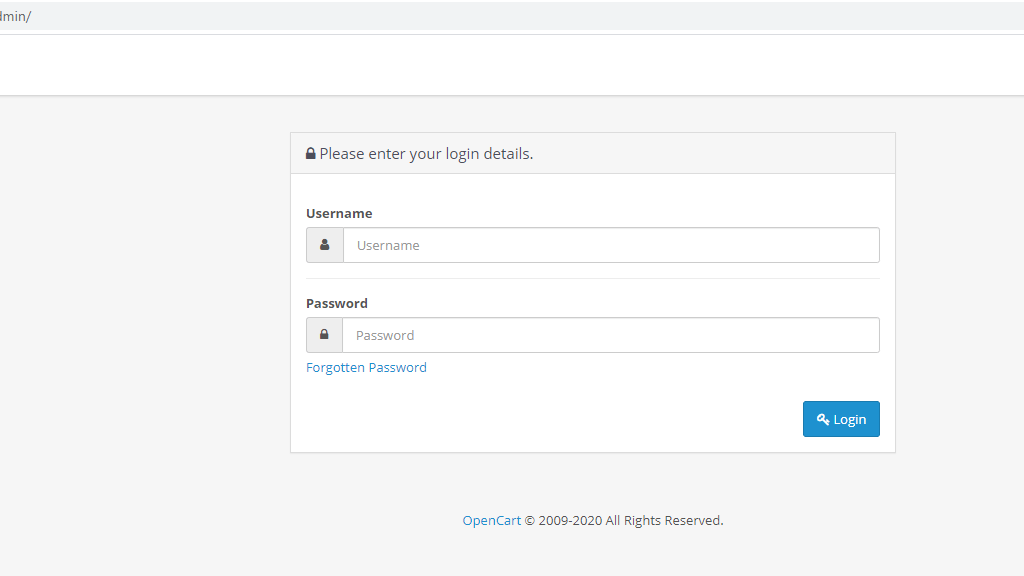The image size is (1024, 576).
Task: Click the Login button label text
Action: click(x=849, y=419)
